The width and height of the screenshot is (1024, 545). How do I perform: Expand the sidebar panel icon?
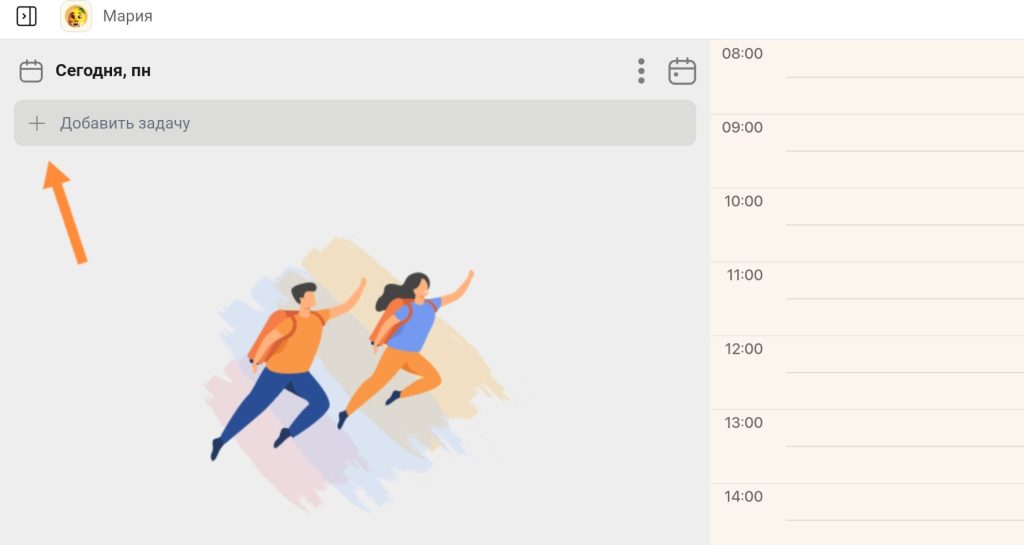[x=26, y=16]
